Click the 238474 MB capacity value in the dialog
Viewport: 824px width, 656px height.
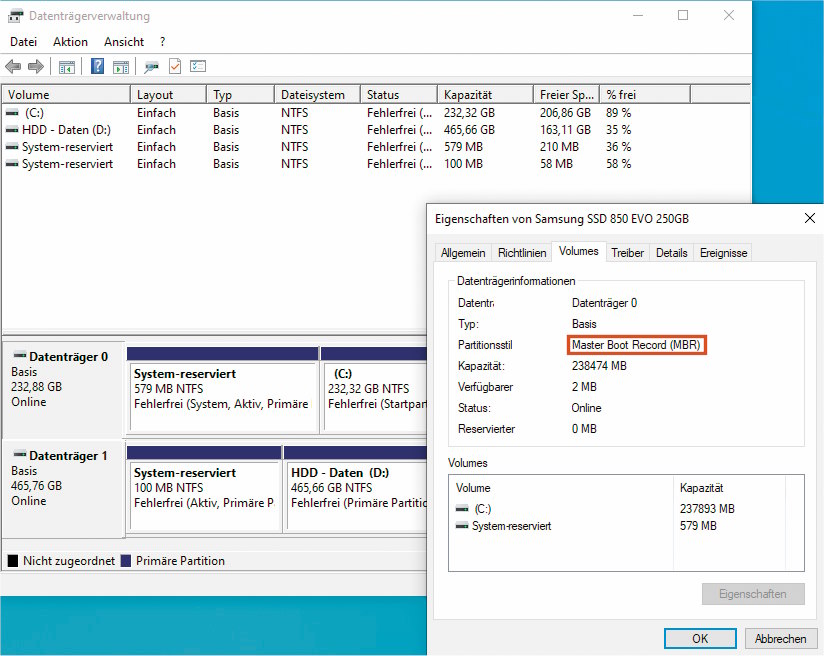[599, 366]
